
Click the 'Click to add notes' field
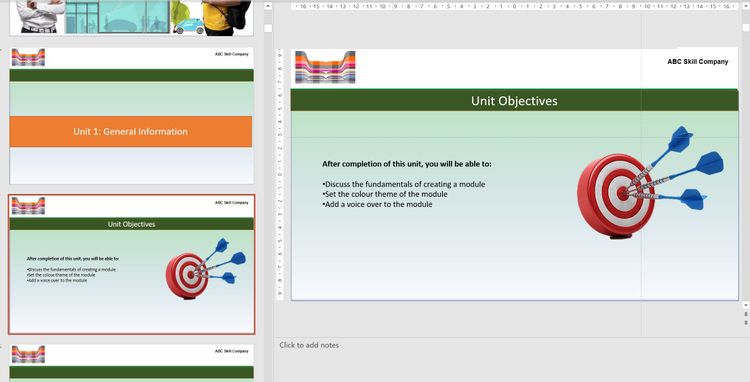click(309, 345)
